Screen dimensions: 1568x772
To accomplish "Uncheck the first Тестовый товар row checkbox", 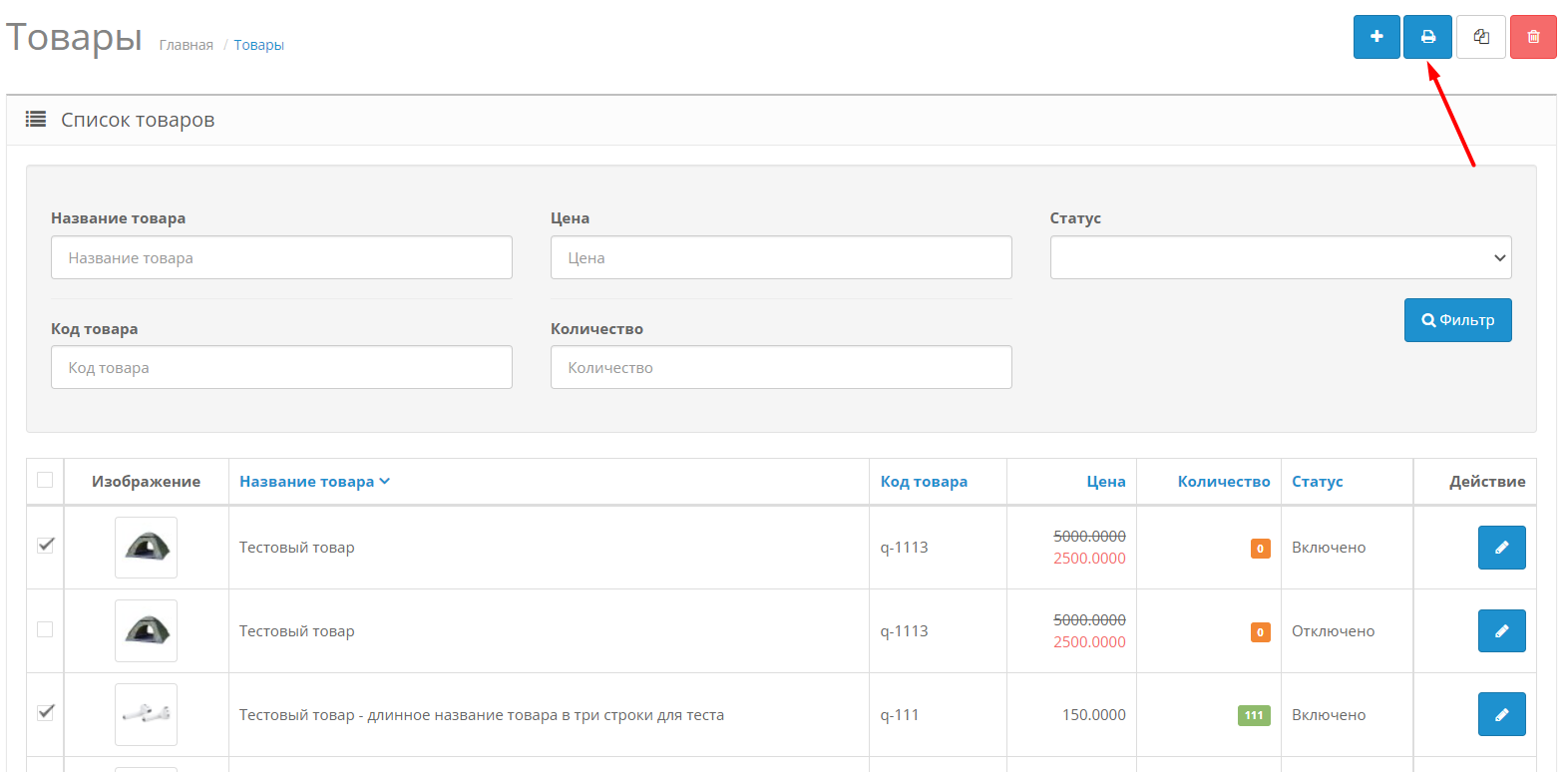I will coord(45,546).
